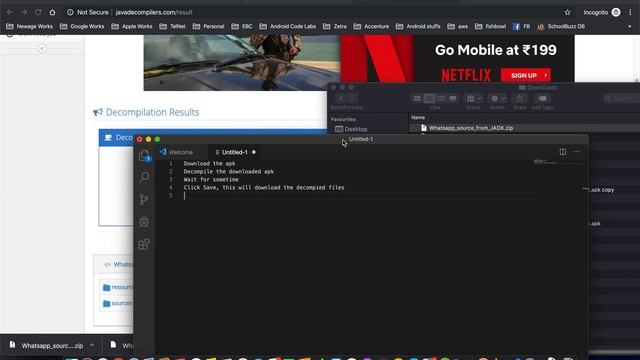The width and height of the screenshot is (640, 360).
Task: Click Finder Search field
Action: [621, 98]
